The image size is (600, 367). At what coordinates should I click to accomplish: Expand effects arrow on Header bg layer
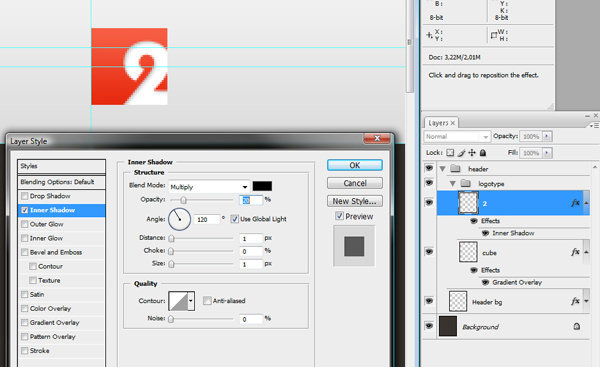[586, 301]
